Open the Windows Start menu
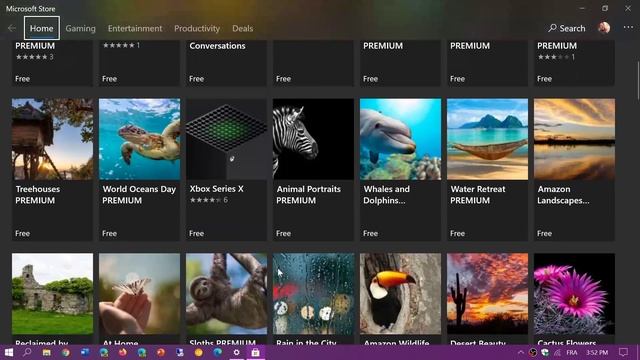The height and width of the screenshot is (360, 640). [x=9, y=352]
